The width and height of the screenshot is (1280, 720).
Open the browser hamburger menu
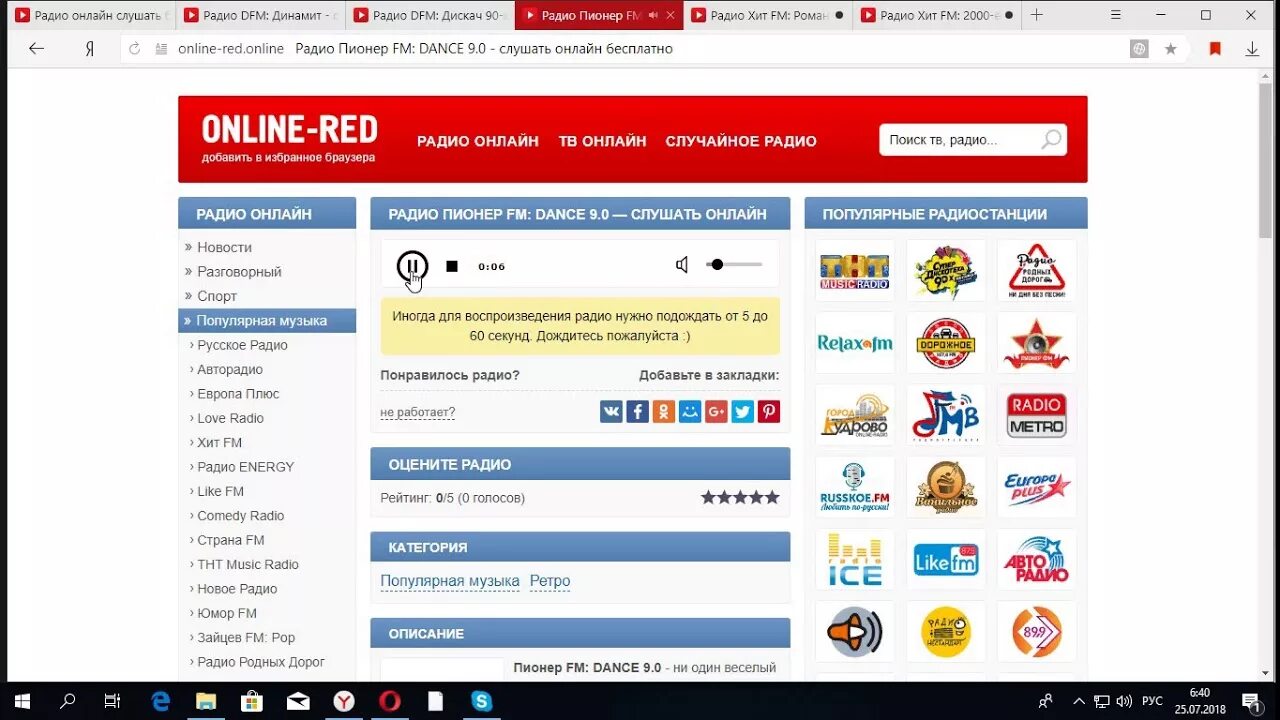point(1116,15)
